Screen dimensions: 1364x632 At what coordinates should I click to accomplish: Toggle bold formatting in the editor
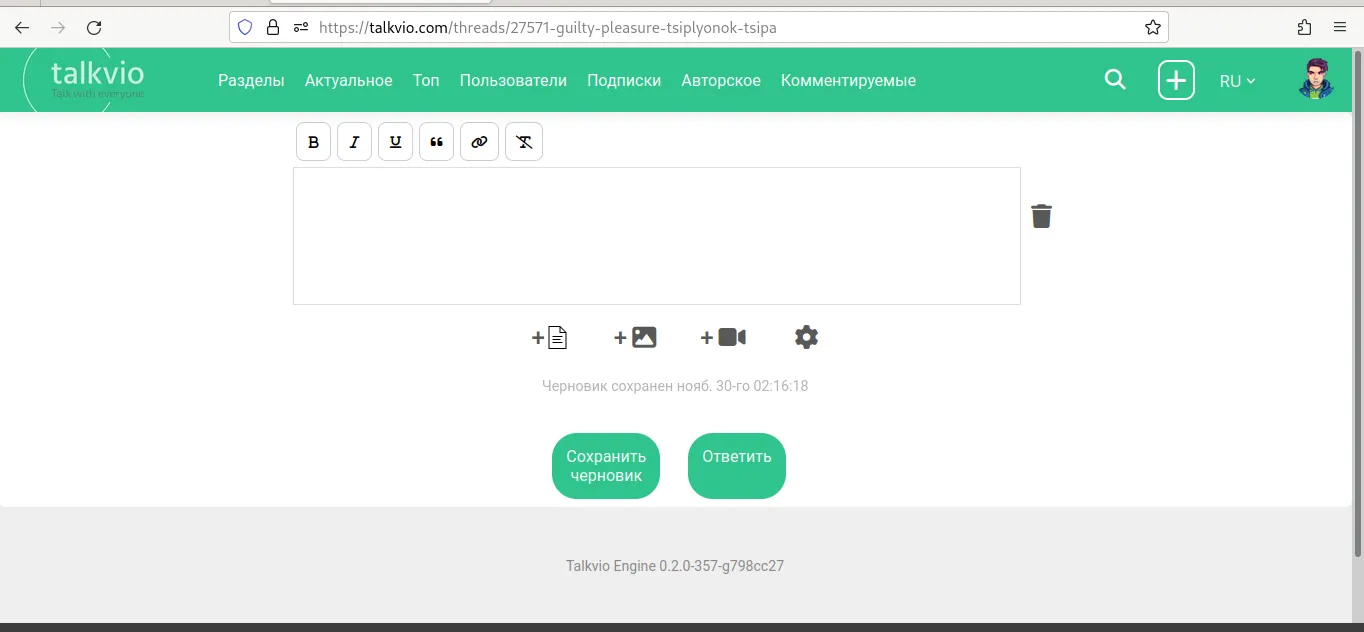[313, 142]
